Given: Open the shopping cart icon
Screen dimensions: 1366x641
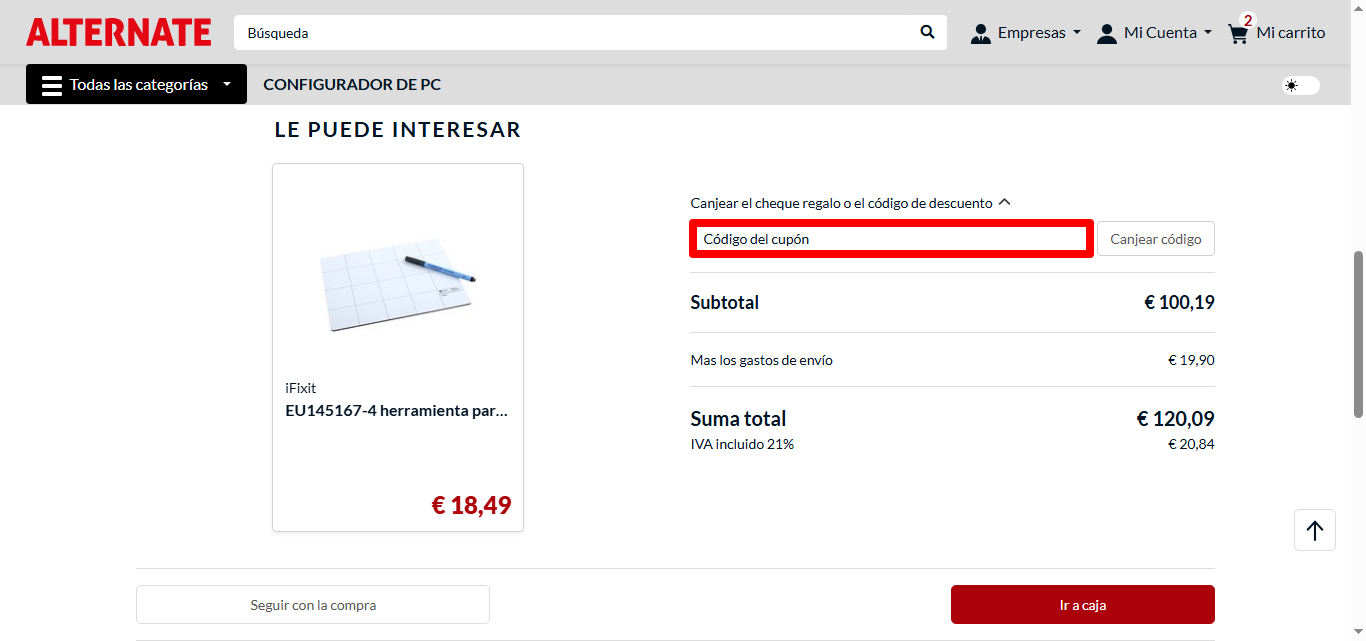Looking at the screenshot, I should coord(1238,33).
